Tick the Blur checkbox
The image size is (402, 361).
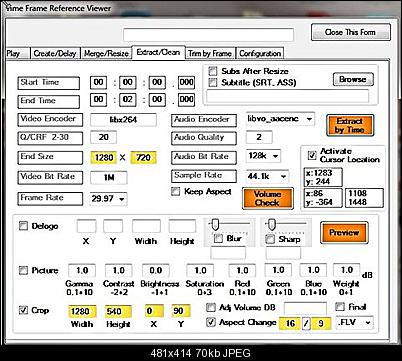coord(218,238)
